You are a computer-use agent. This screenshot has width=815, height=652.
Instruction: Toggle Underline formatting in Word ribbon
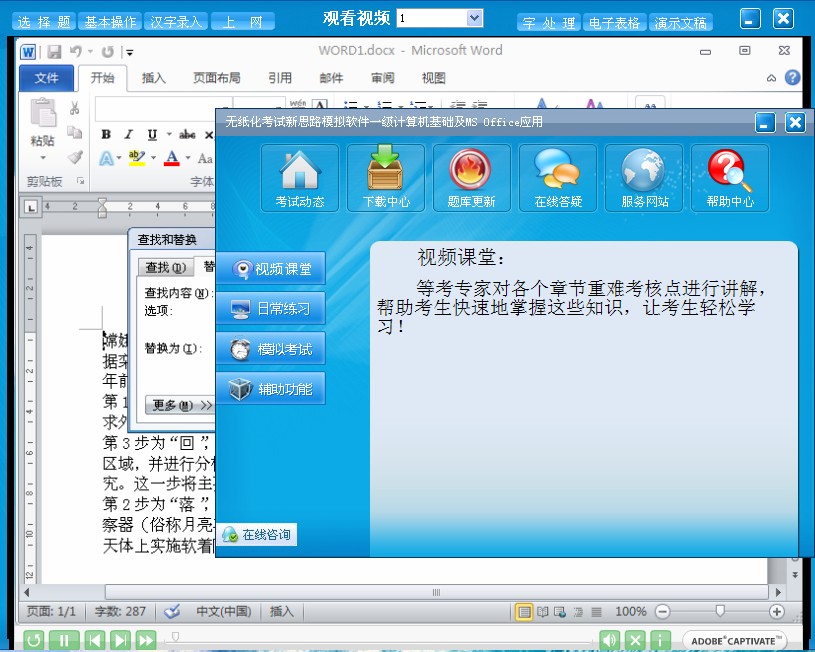tap(152, 135)
